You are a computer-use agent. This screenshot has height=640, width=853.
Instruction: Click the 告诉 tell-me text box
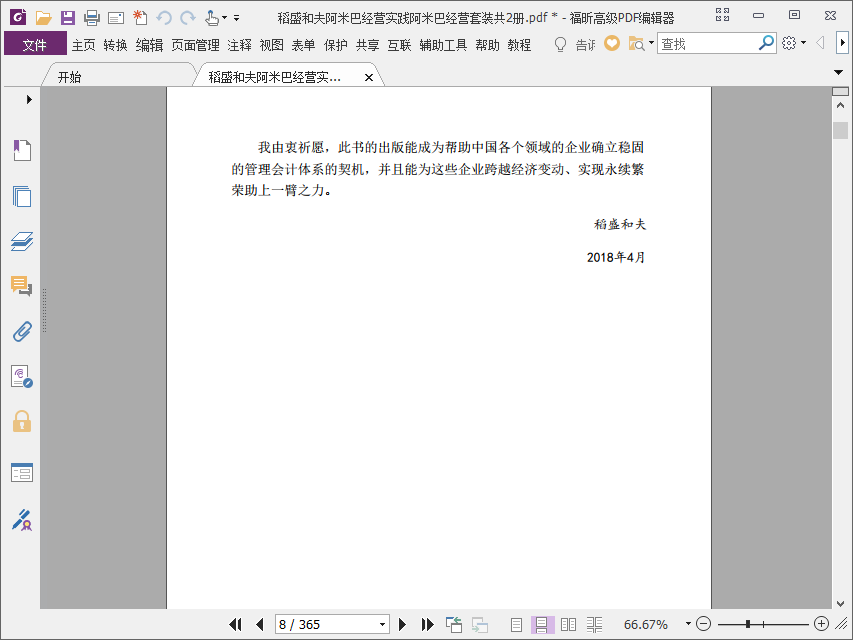[586, 45]
